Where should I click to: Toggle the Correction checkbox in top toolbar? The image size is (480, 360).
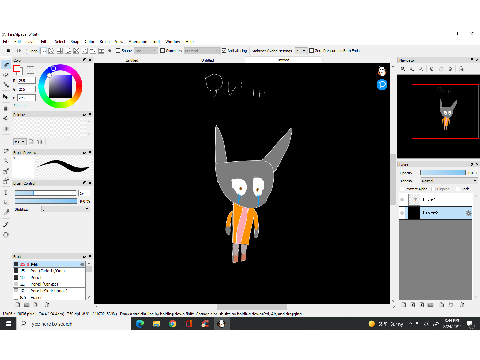pyautogui.click(x=162, y=51)
